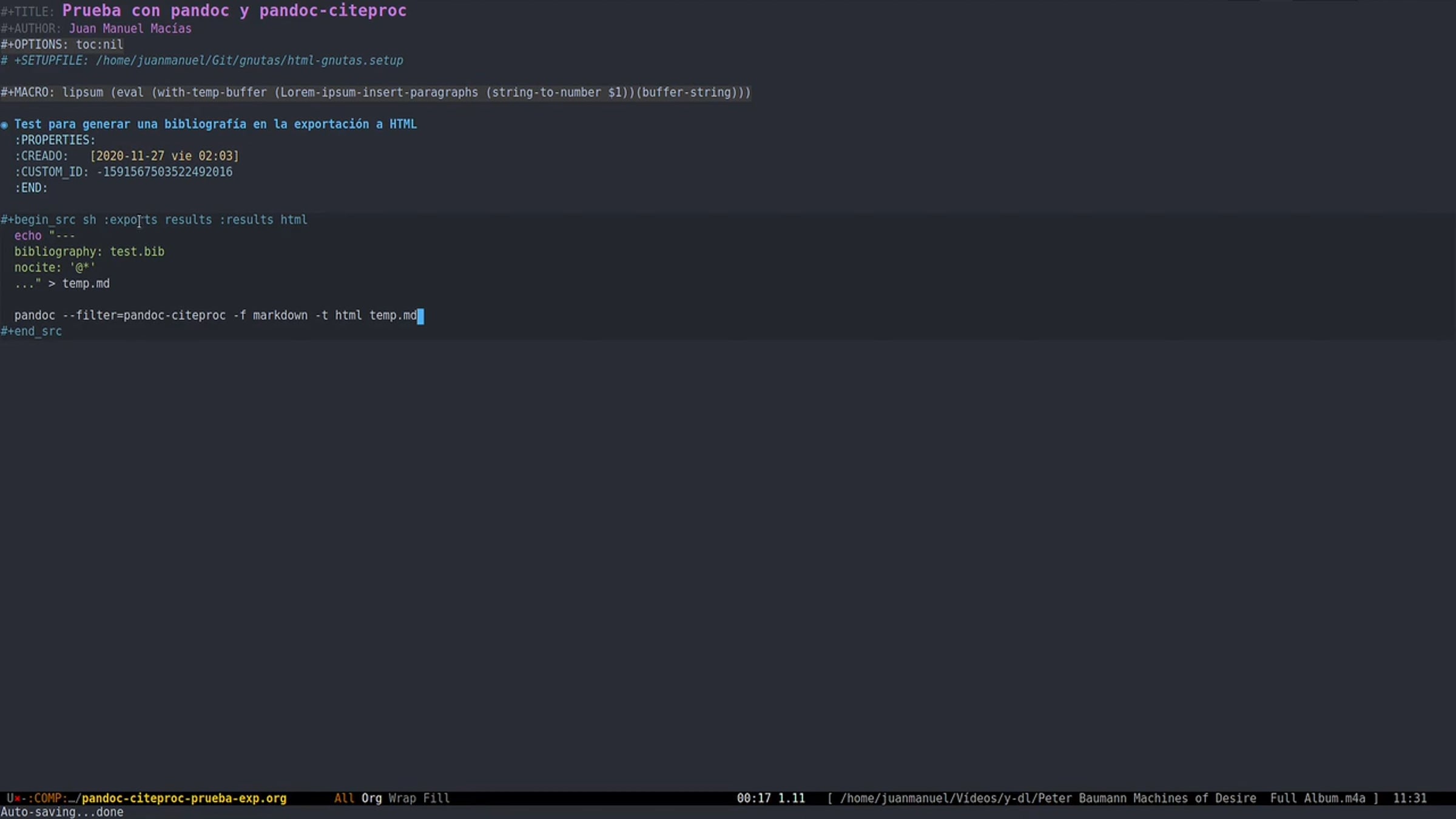Click the 'Wrap' minor mode indicator

[x=402, y=798]
